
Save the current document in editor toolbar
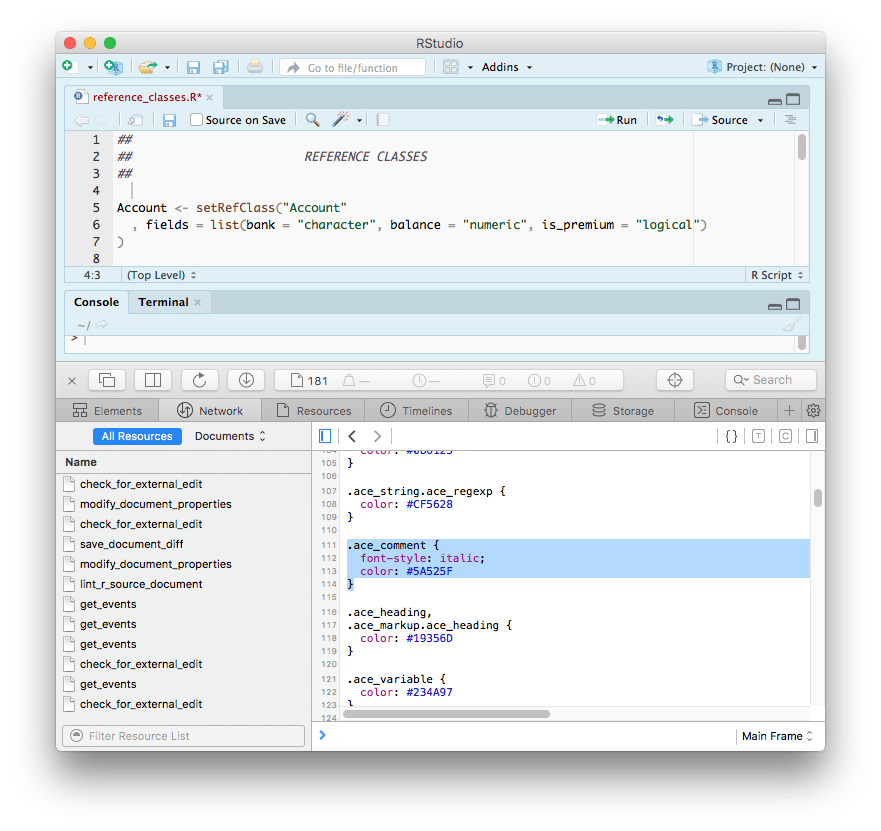169,120
